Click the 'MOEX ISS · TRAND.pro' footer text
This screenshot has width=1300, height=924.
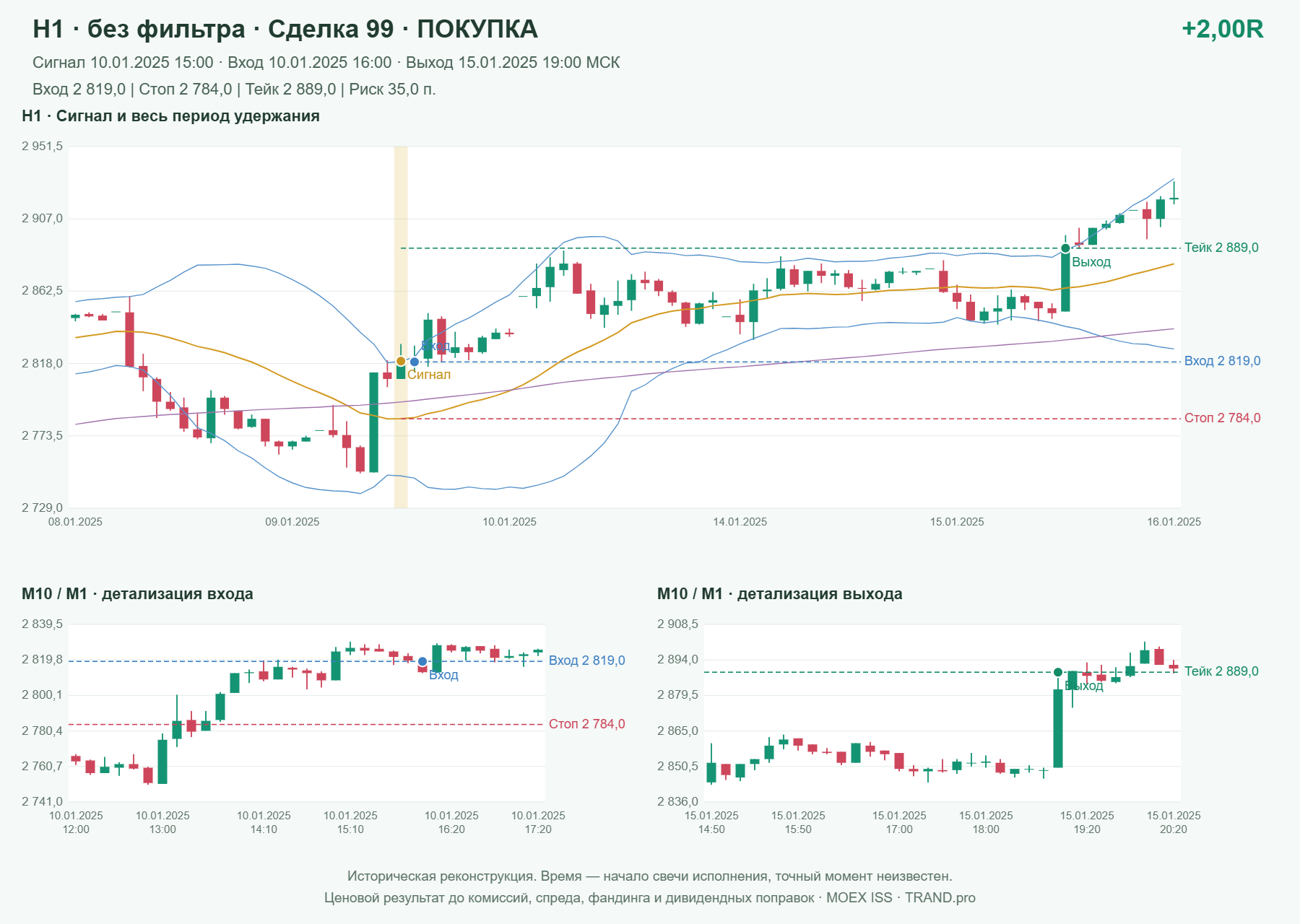[901, 898]
